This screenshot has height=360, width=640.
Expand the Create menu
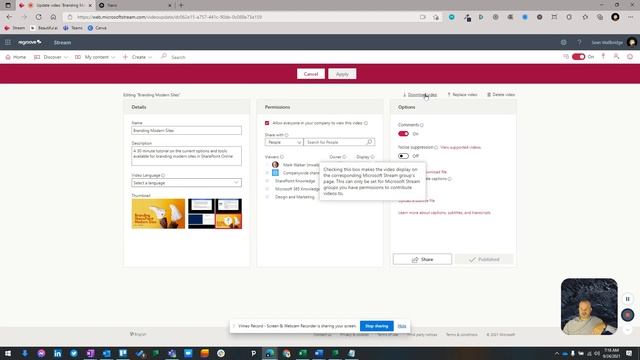coord(138,57)
